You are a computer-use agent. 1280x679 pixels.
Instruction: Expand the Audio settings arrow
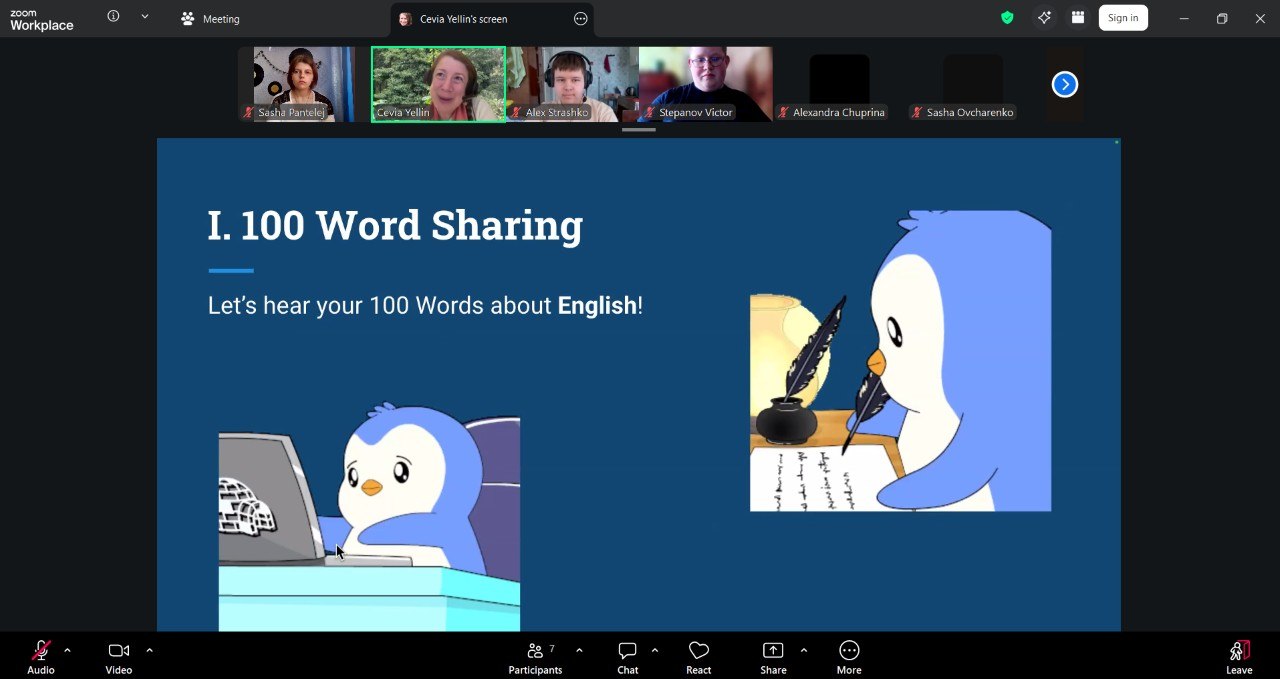(67, 651)
